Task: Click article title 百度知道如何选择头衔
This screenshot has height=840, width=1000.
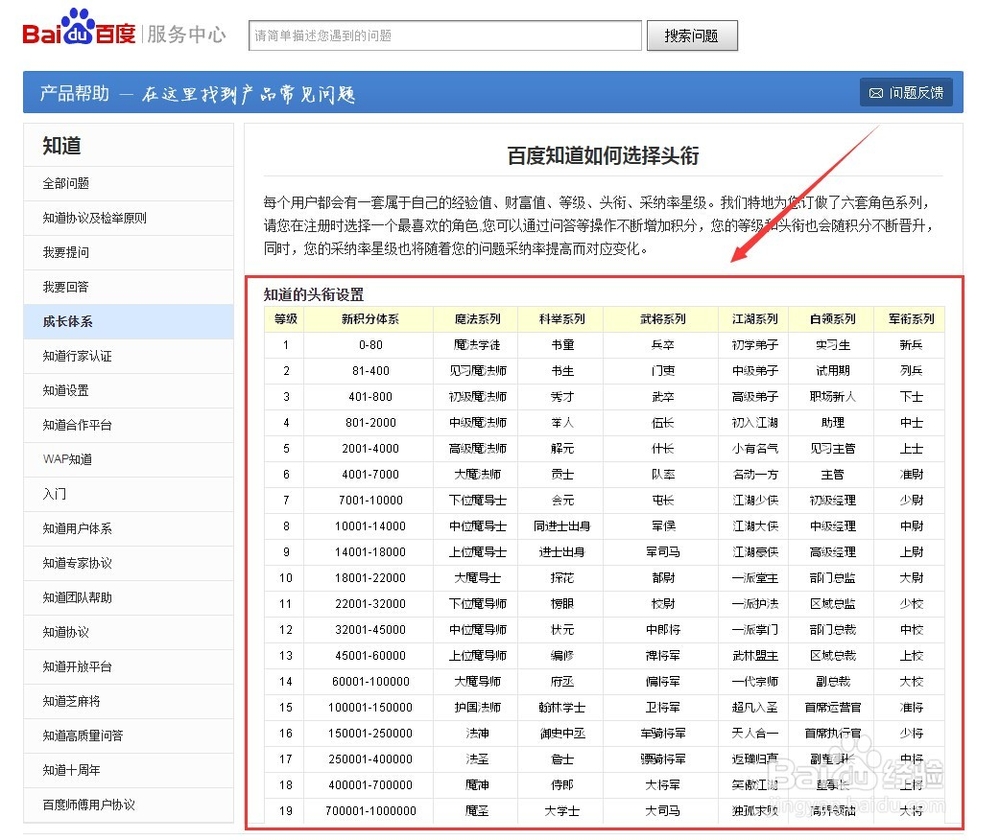Action: pyautogui.click(x=603, y=155)
